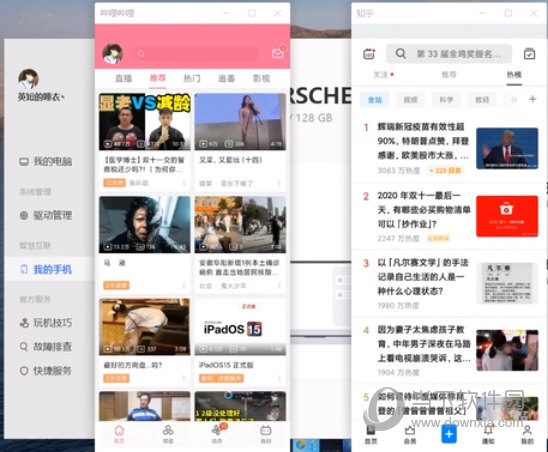Click the Zhihu search magnifier icon
This screenshot has height=452, width=548.
401,53
